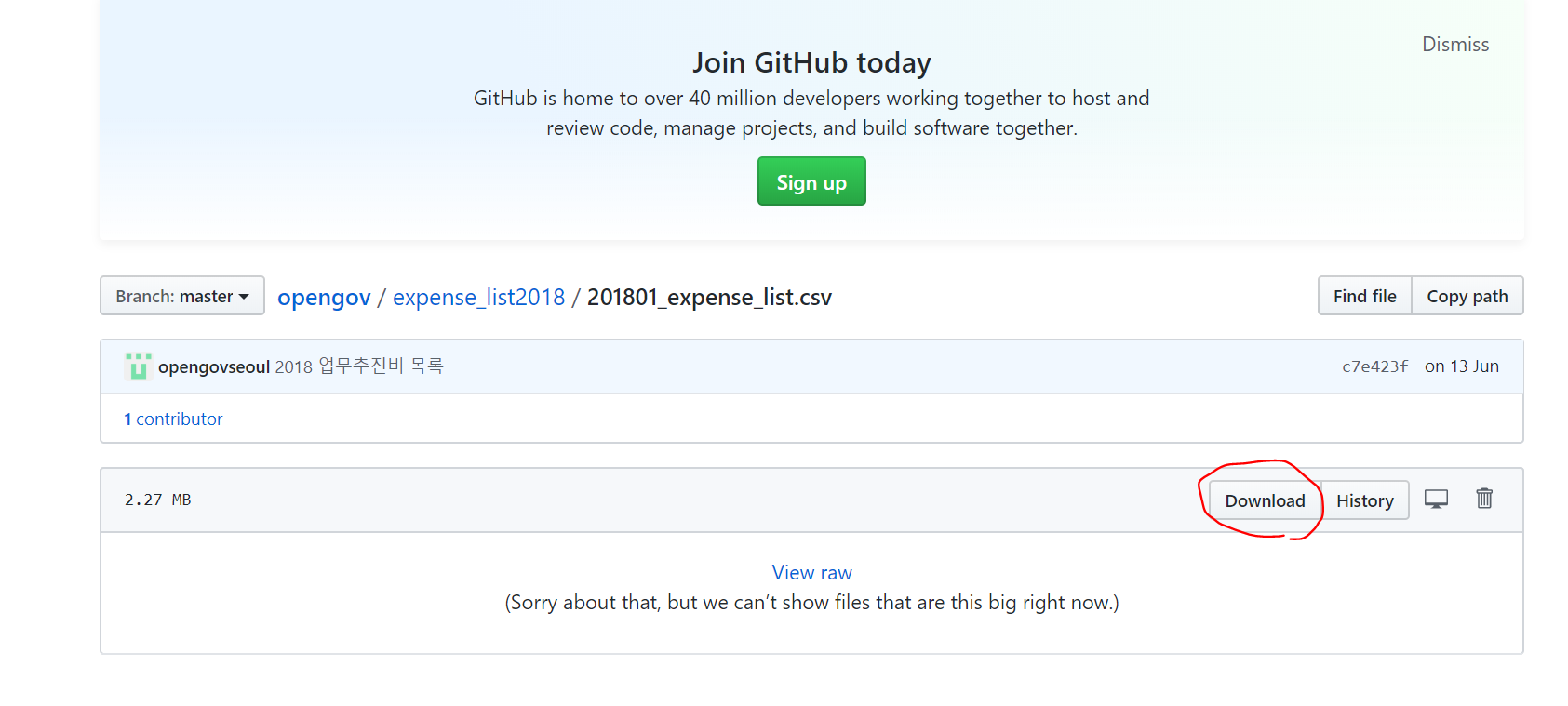Open the file History

(1365, 500)
